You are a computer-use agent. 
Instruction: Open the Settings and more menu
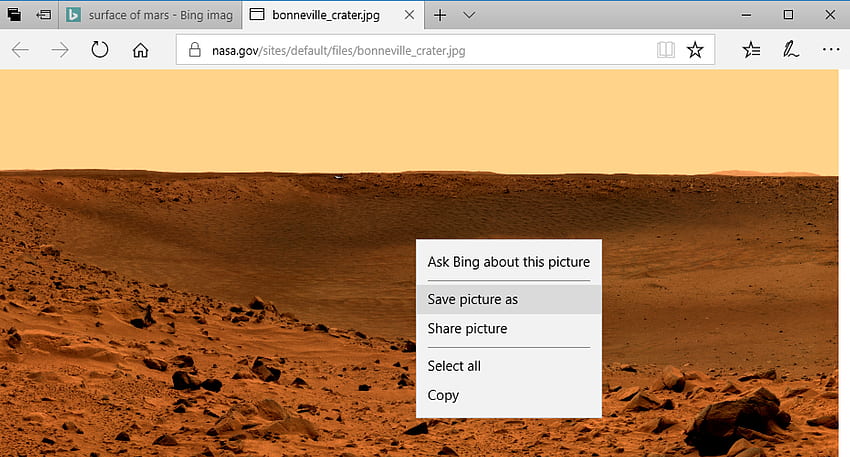[x=830, y=50]
